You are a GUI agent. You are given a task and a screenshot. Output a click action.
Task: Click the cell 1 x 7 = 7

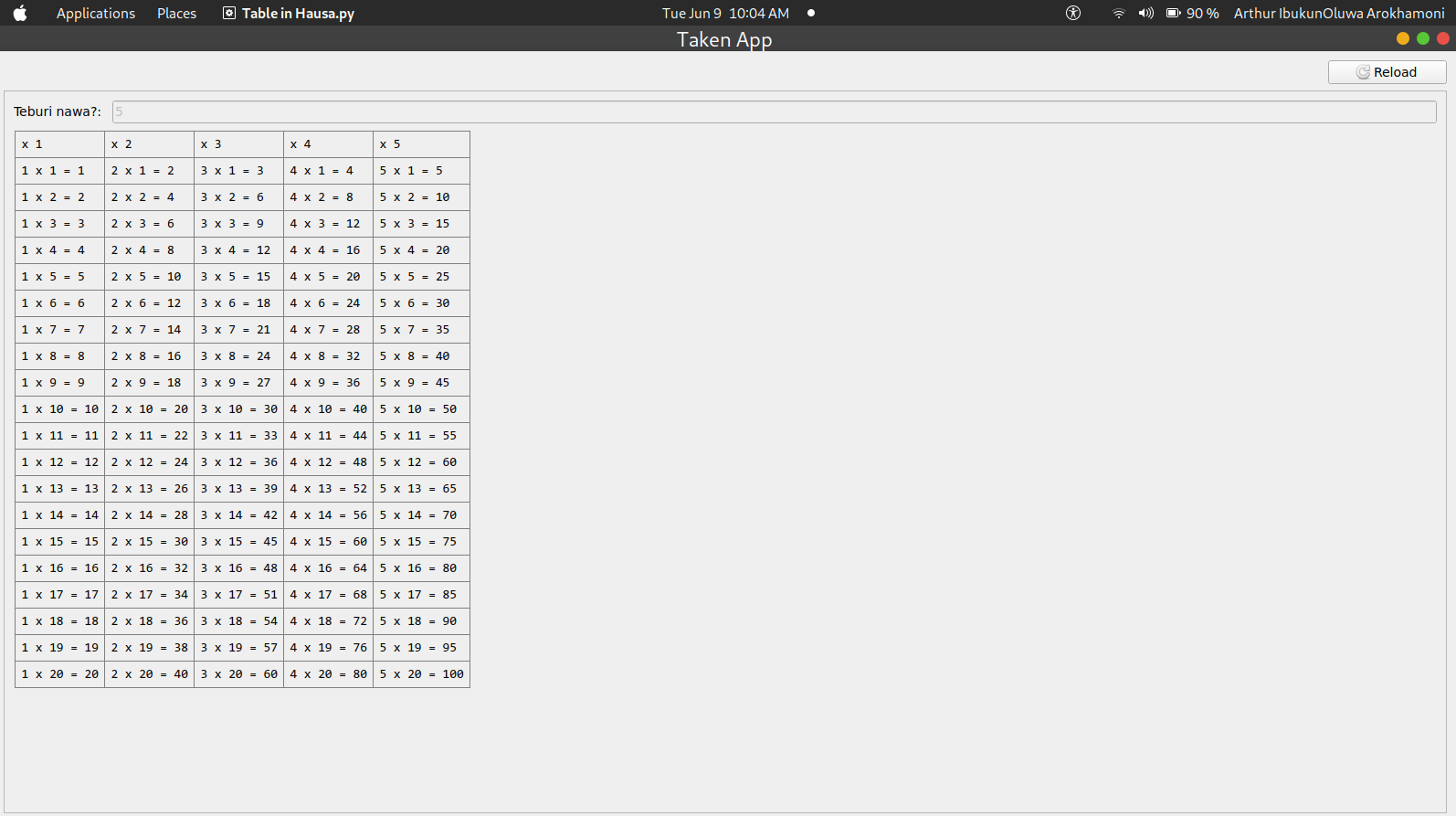point(60,330)
